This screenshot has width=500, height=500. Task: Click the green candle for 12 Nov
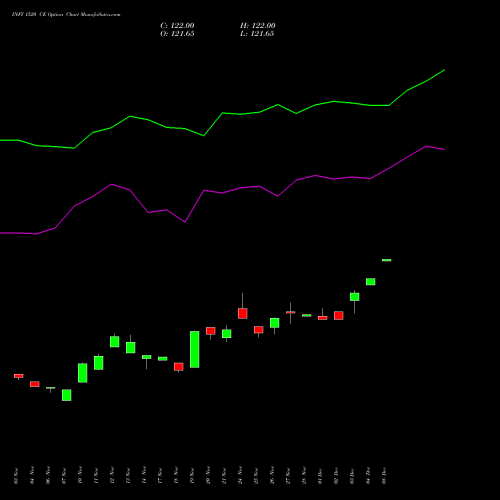click(x=115, y=342)
